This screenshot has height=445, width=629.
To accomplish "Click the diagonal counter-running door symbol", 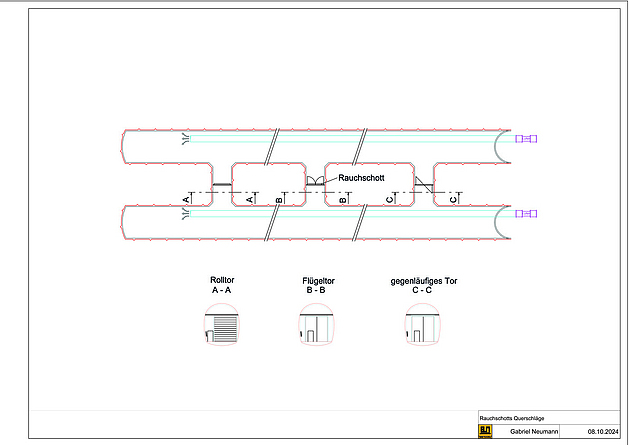I will pyautogui.click(x=424, y=185).
